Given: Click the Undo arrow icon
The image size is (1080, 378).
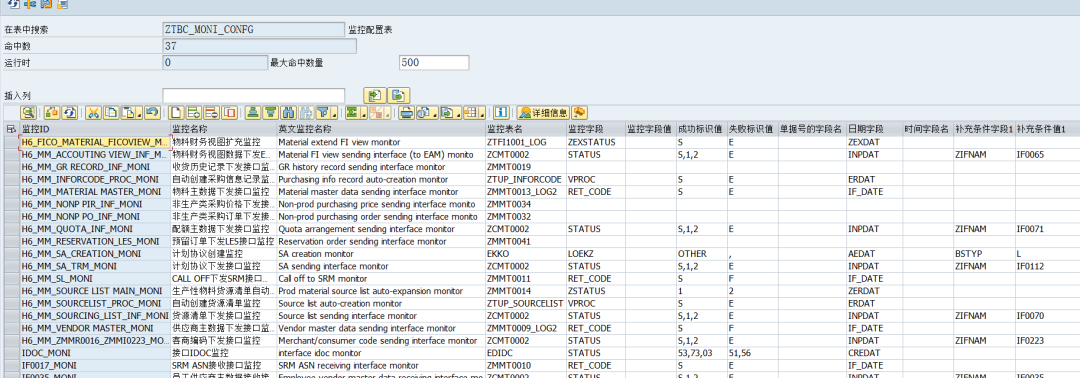Looking at the screenshot, I should coord(152,112).
